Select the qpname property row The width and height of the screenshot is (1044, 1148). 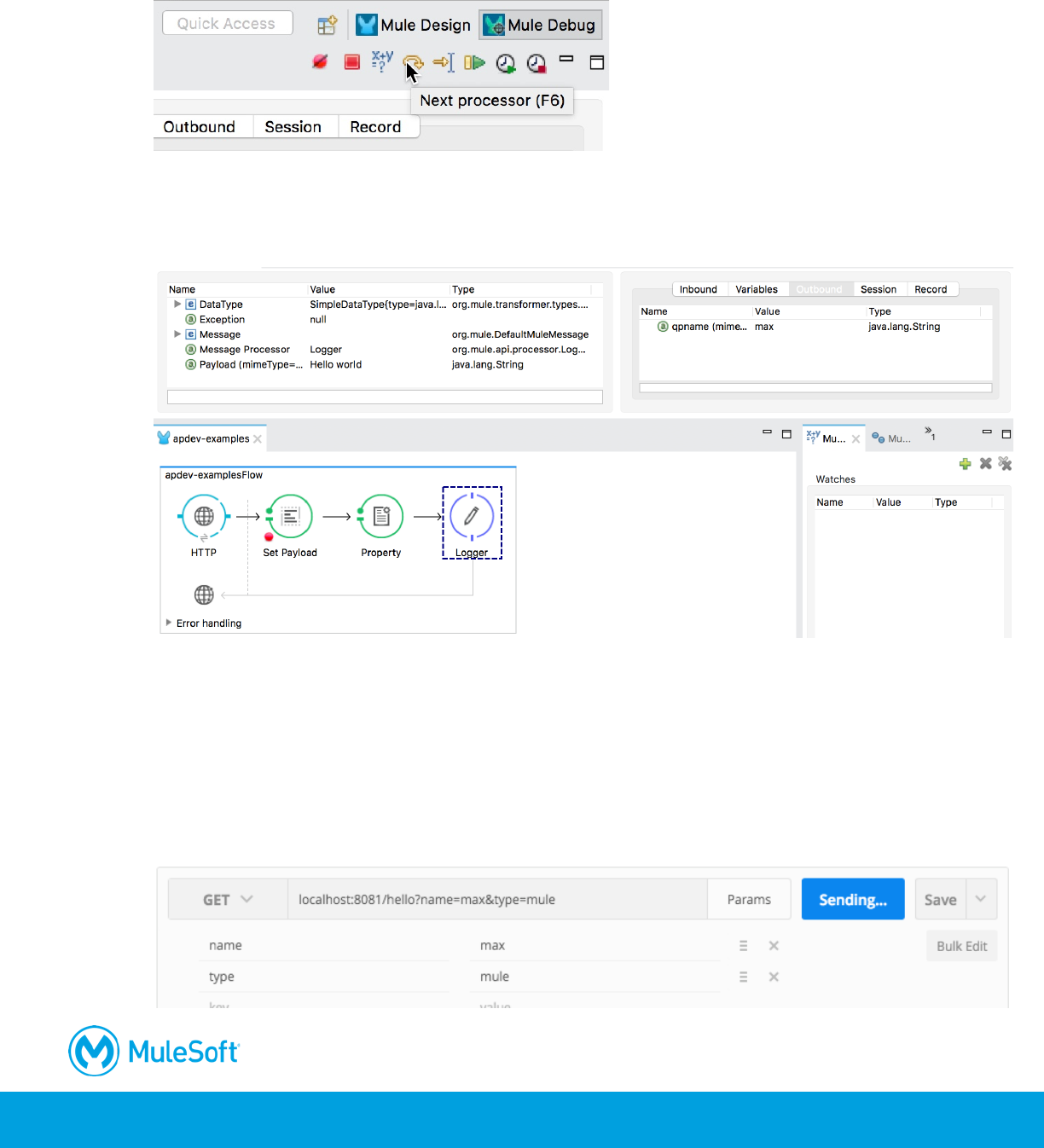pyautogui.click(x=816, y=327)
